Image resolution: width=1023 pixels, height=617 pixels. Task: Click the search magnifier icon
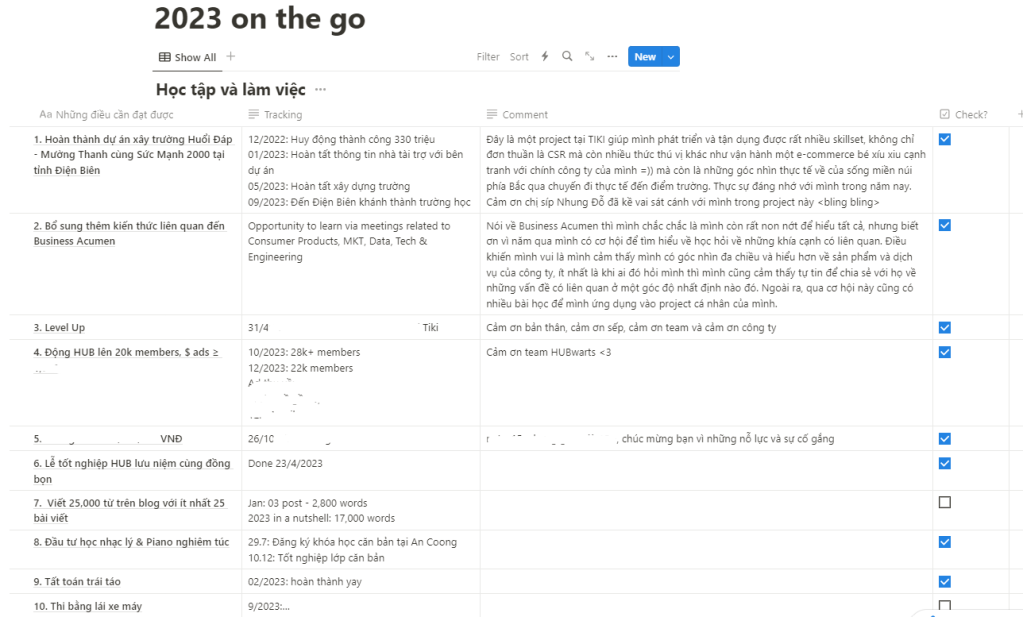click(567, 57)
